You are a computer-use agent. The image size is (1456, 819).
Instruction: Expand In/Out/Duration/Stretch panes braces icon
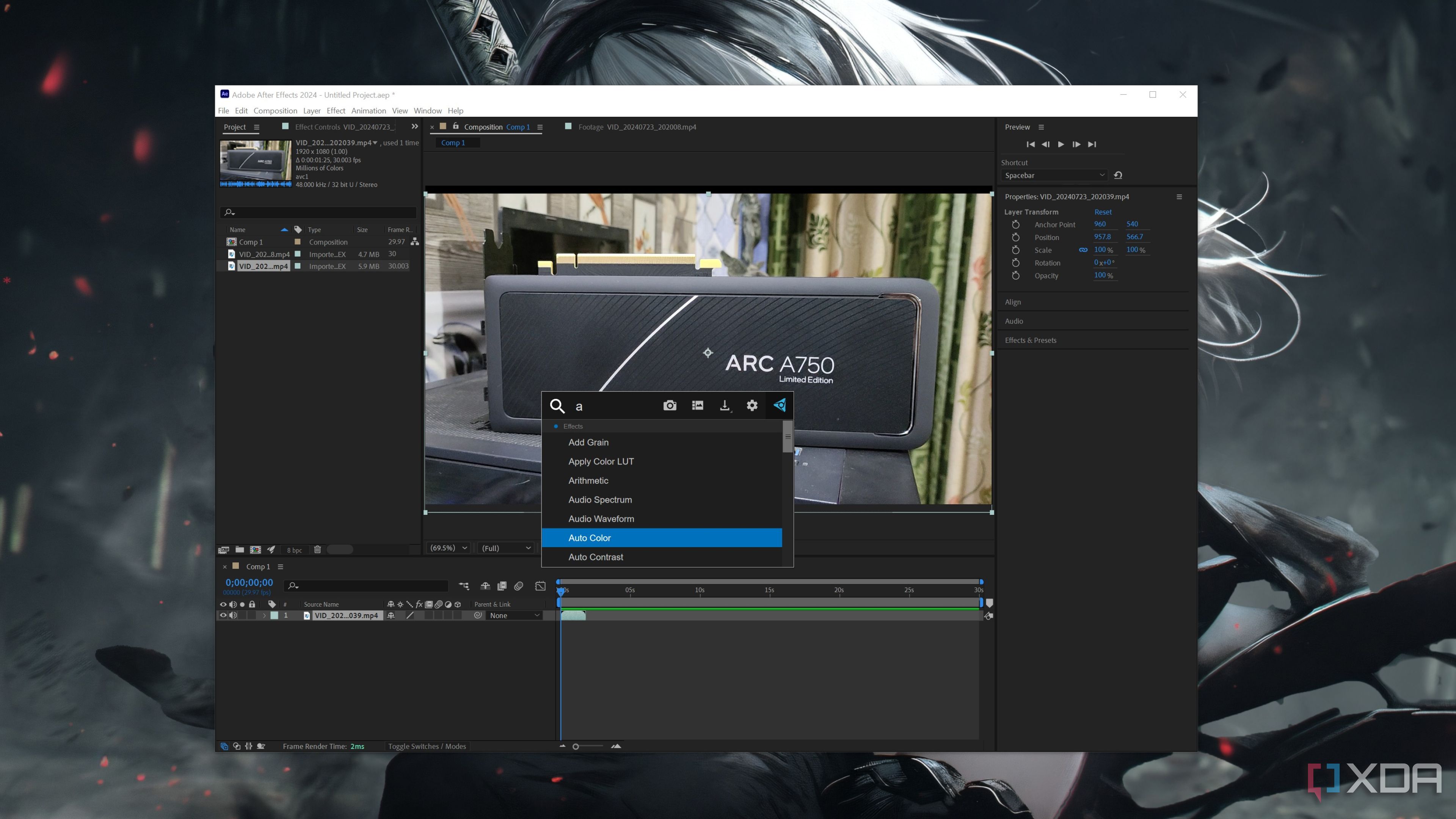coord(249,746)
